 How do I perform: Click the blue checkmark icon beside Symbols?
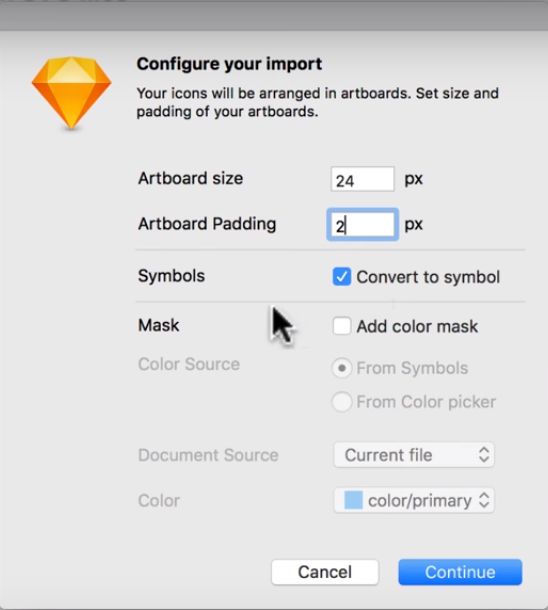click(x=341, y=277)
